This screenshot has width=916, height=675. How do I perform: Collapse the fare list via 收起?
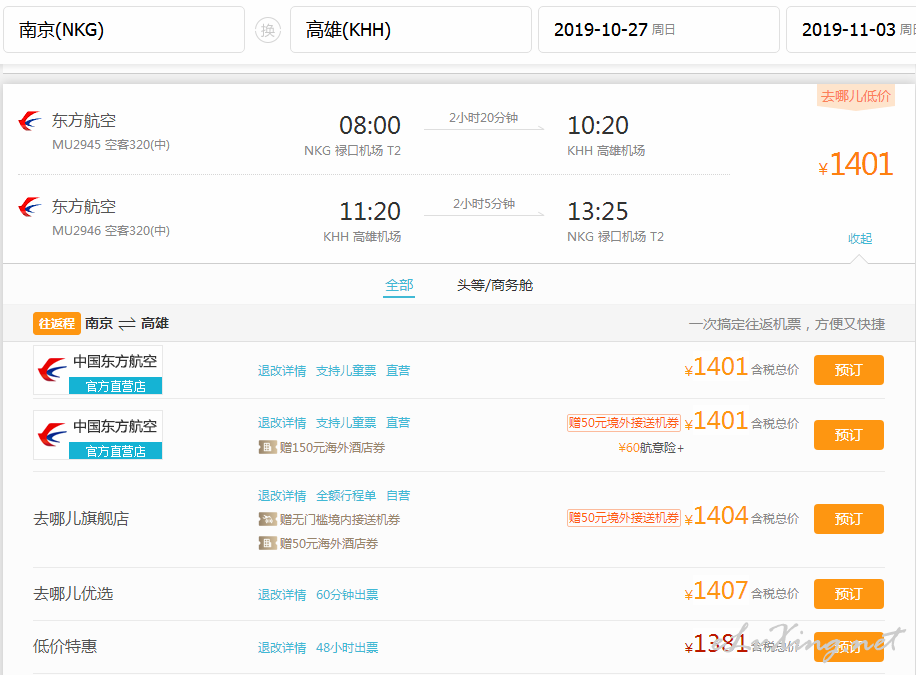(860, 238)
